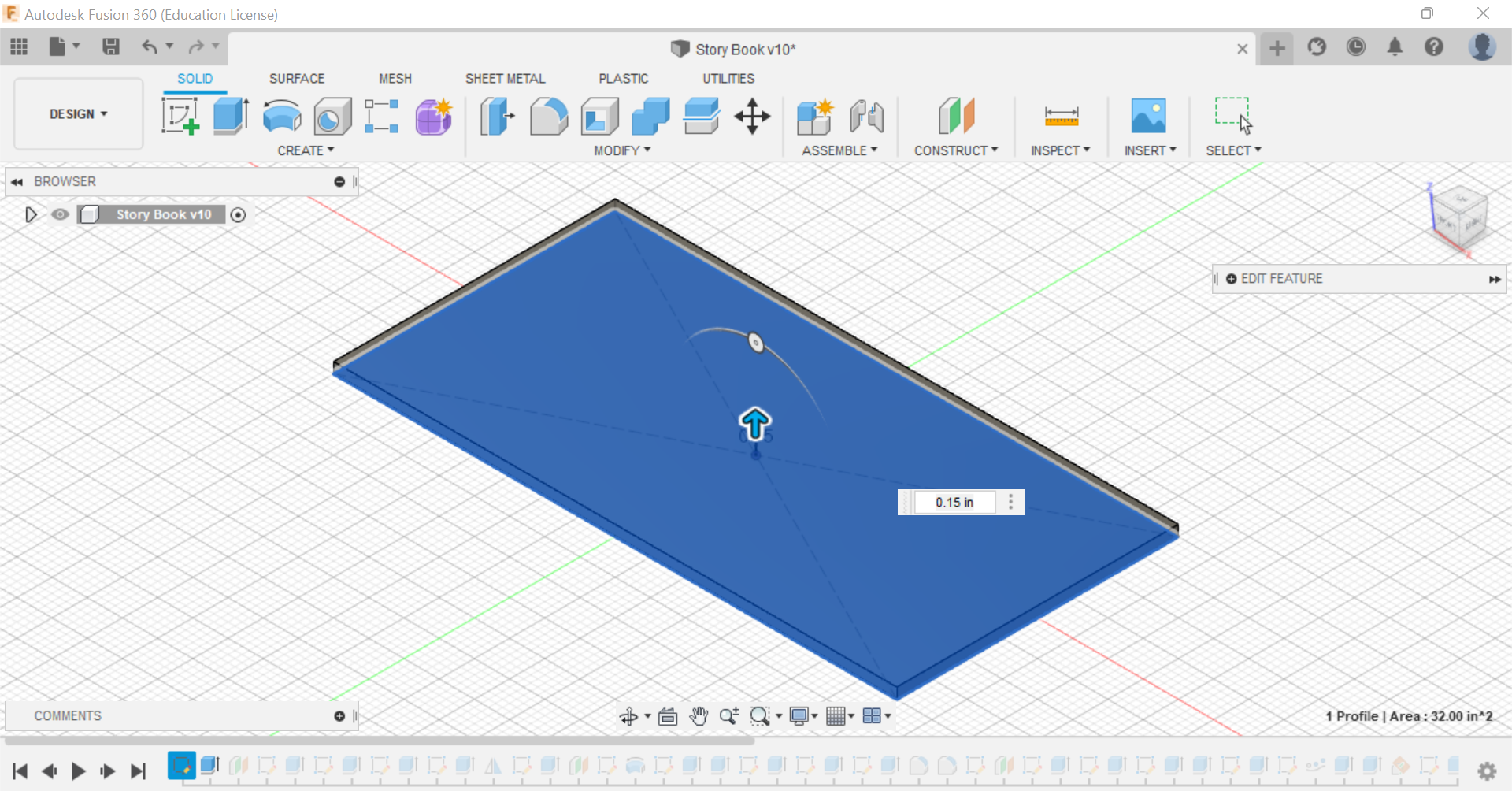Toggle visibility of Story Book v10
The height and width of the screenshot is (791, 1512).
(60, 214)
